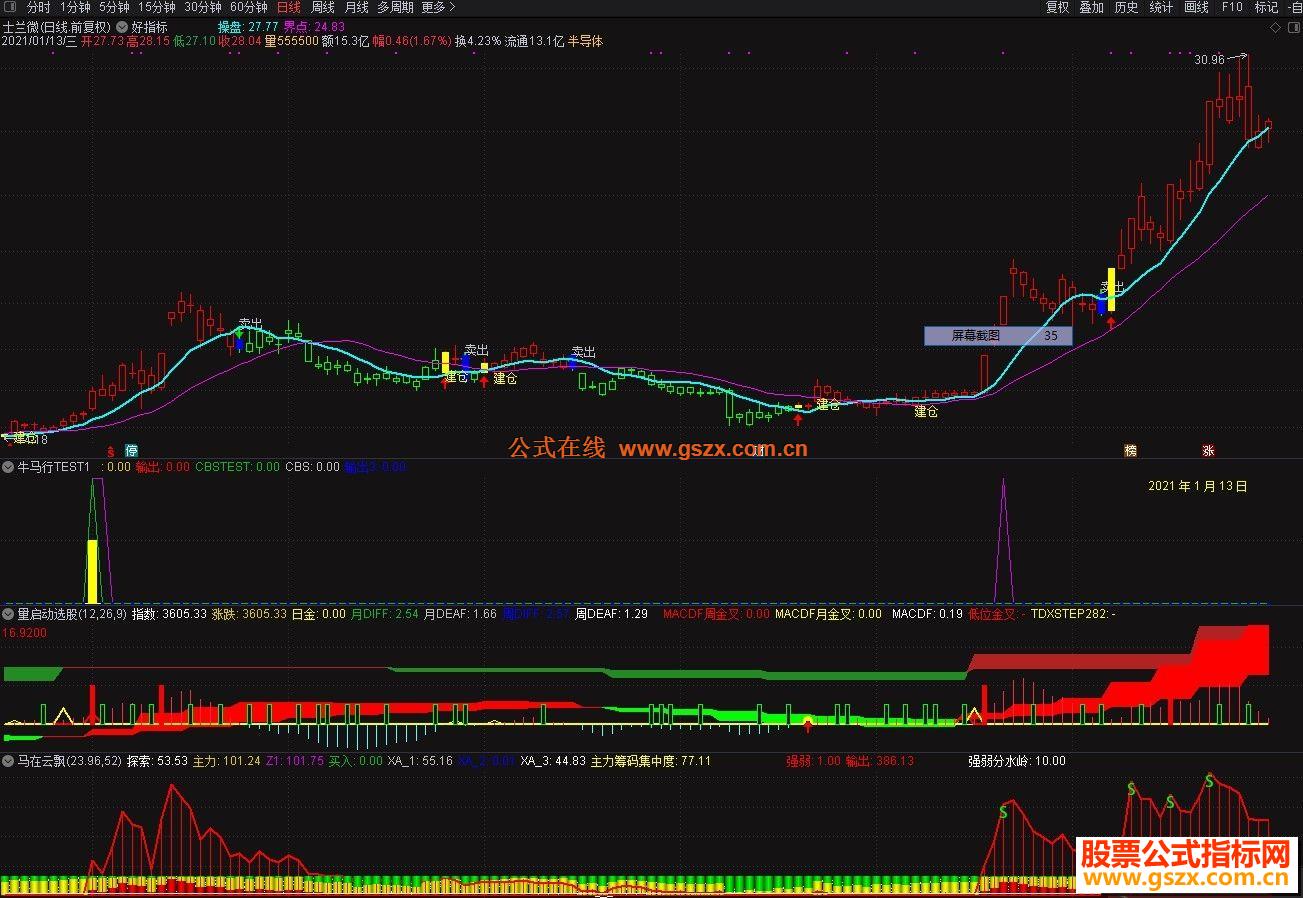Click the 涨 marker icon

pos(1208,450)
